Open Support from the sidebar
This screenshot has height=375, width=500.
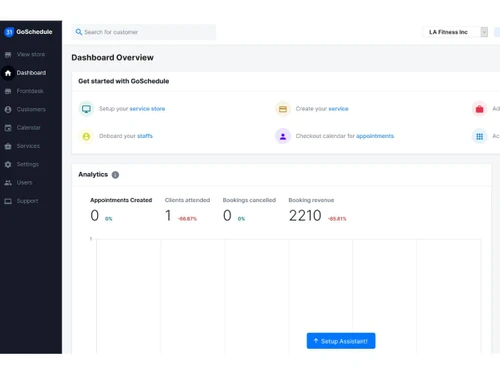tap(27, 201)
